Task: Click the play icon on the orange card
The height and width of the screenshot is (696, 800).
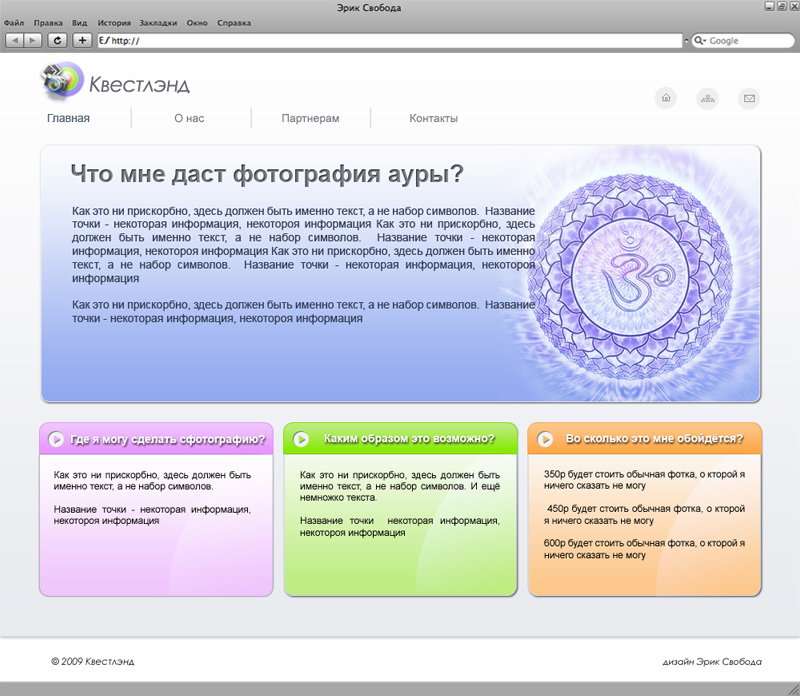Action: (x=545, y=439)
